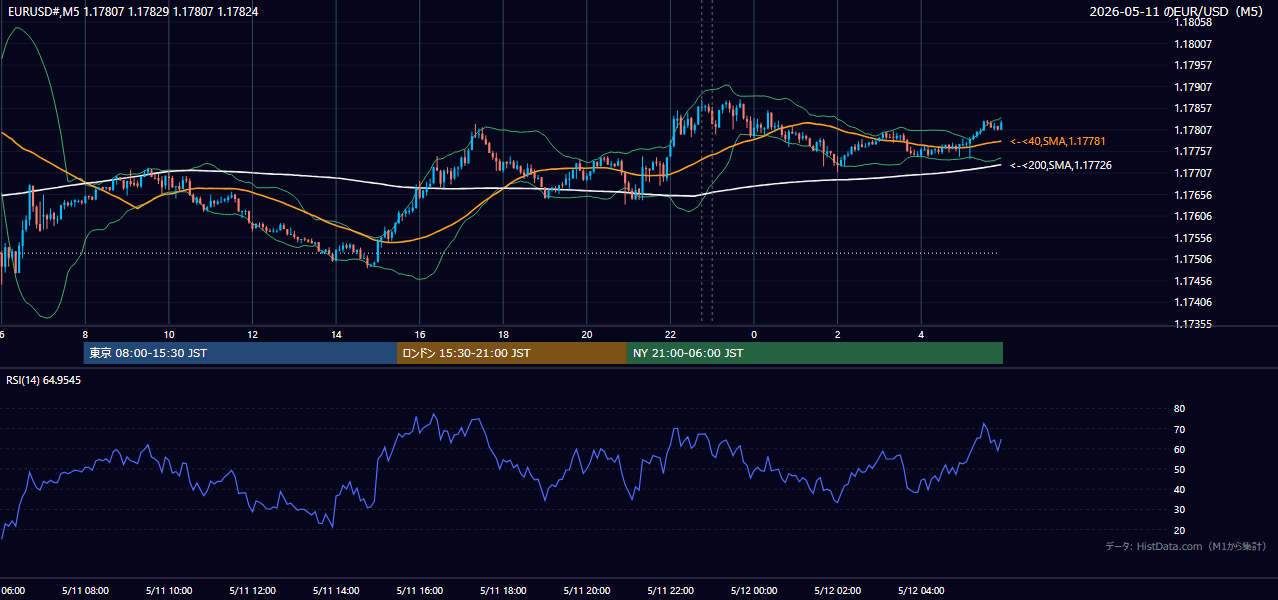Click hour tick 18 below price chart
The image size is (1278, 600).
pos(504,335)
